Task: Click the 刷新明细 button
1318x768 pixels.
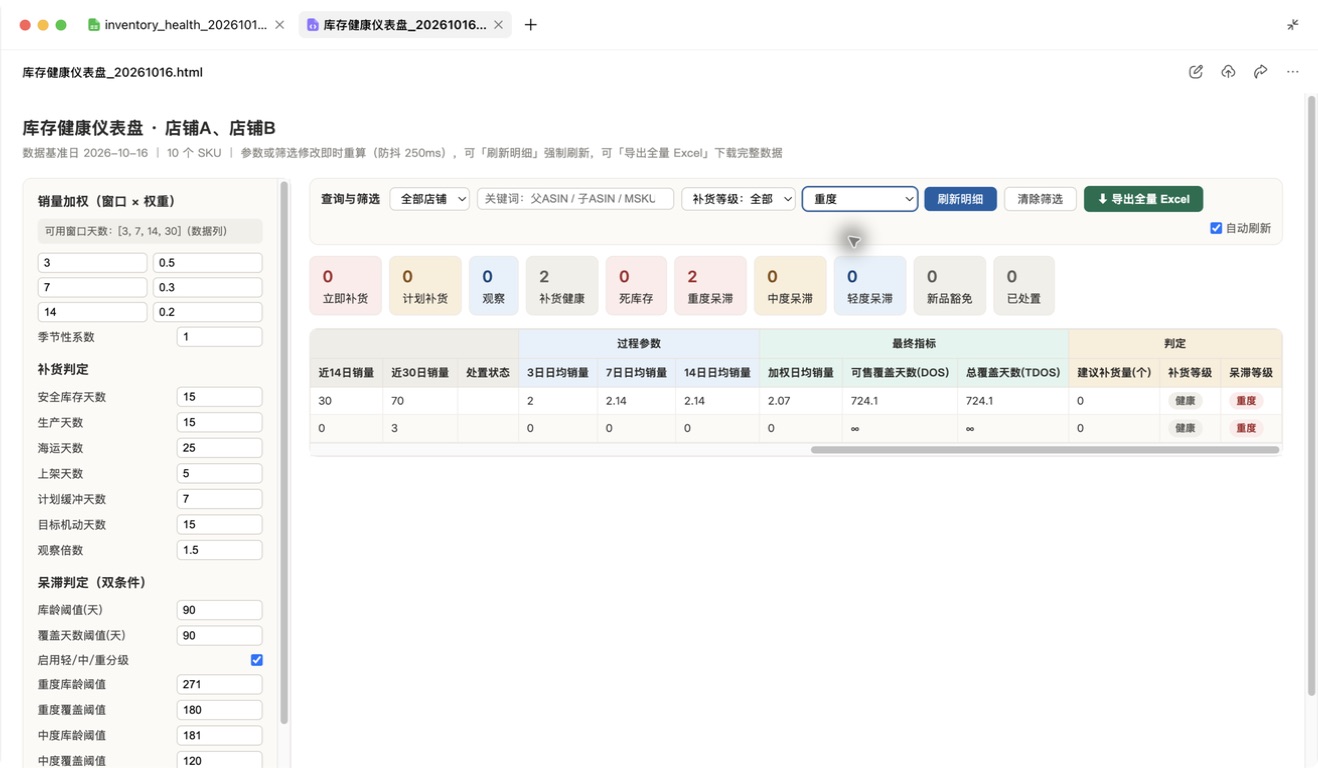Action: coord(960,199)
